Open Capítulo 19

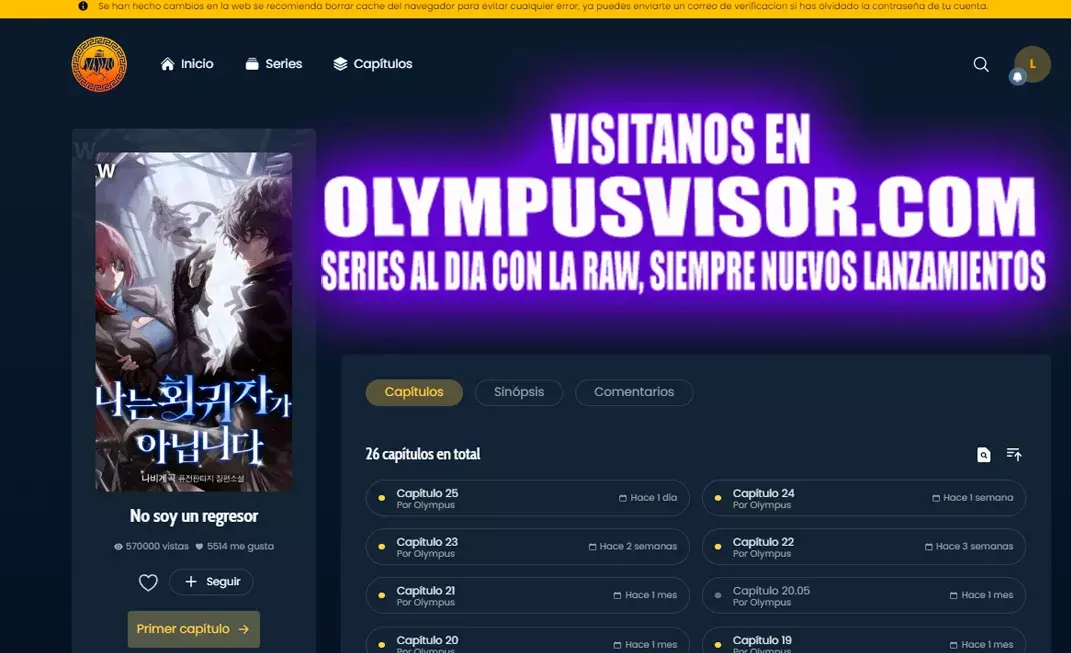click(863, 641)
